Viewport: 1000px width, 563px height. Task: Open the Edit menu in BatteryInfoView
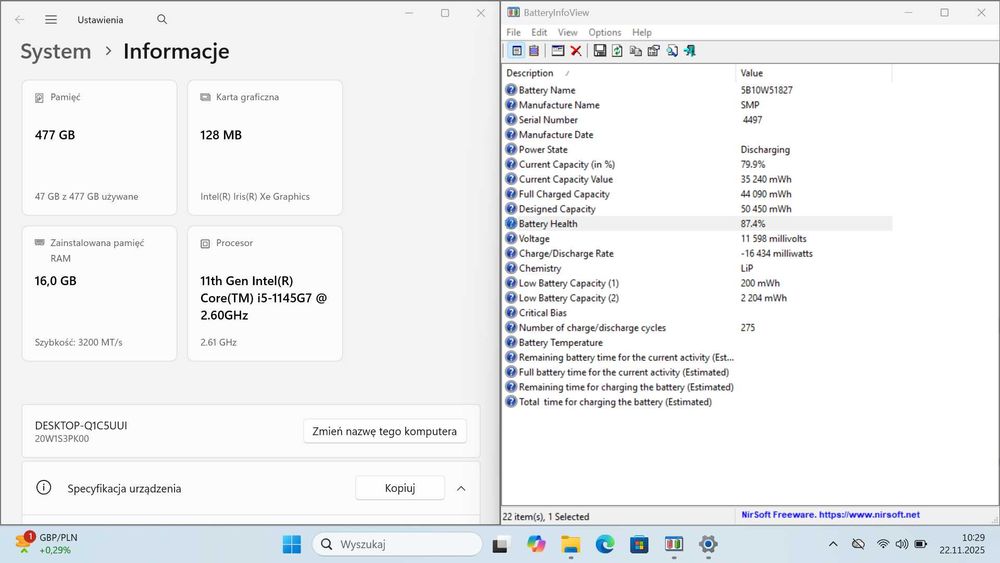tap(539, 33)
